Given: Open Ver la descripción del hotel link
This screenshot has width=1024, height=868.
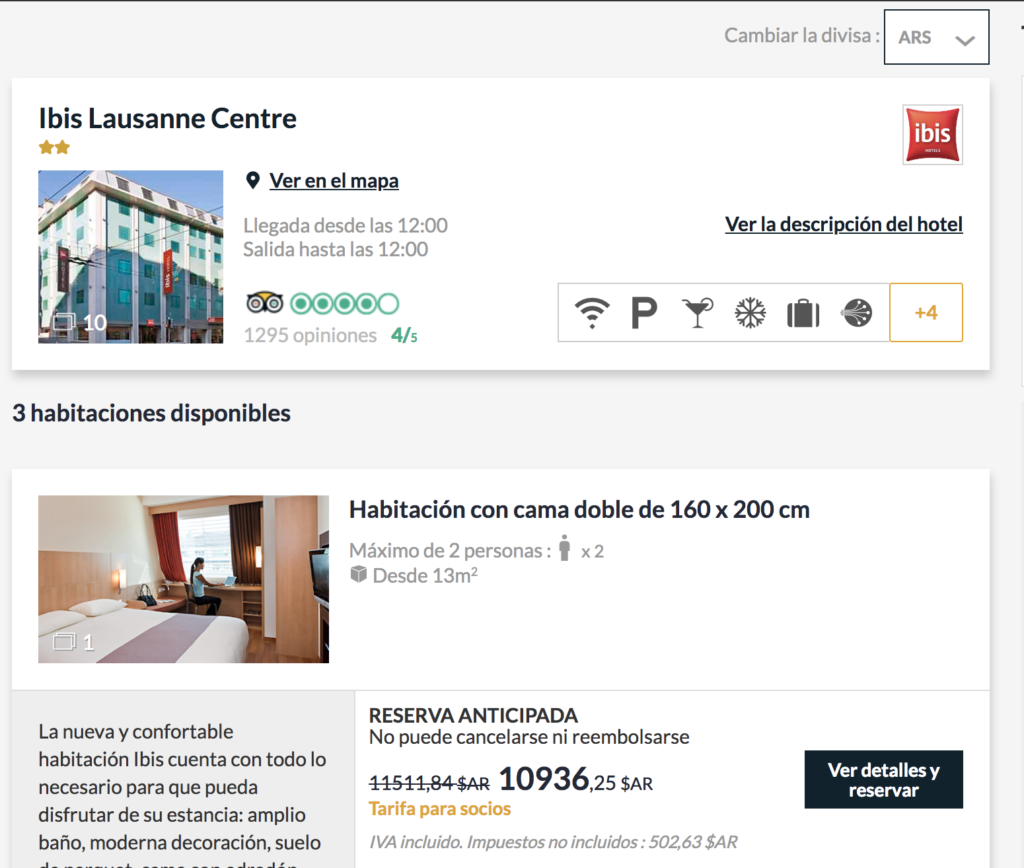Looking at the screenshot, I should pyautogui.click(x=844, y=224).
